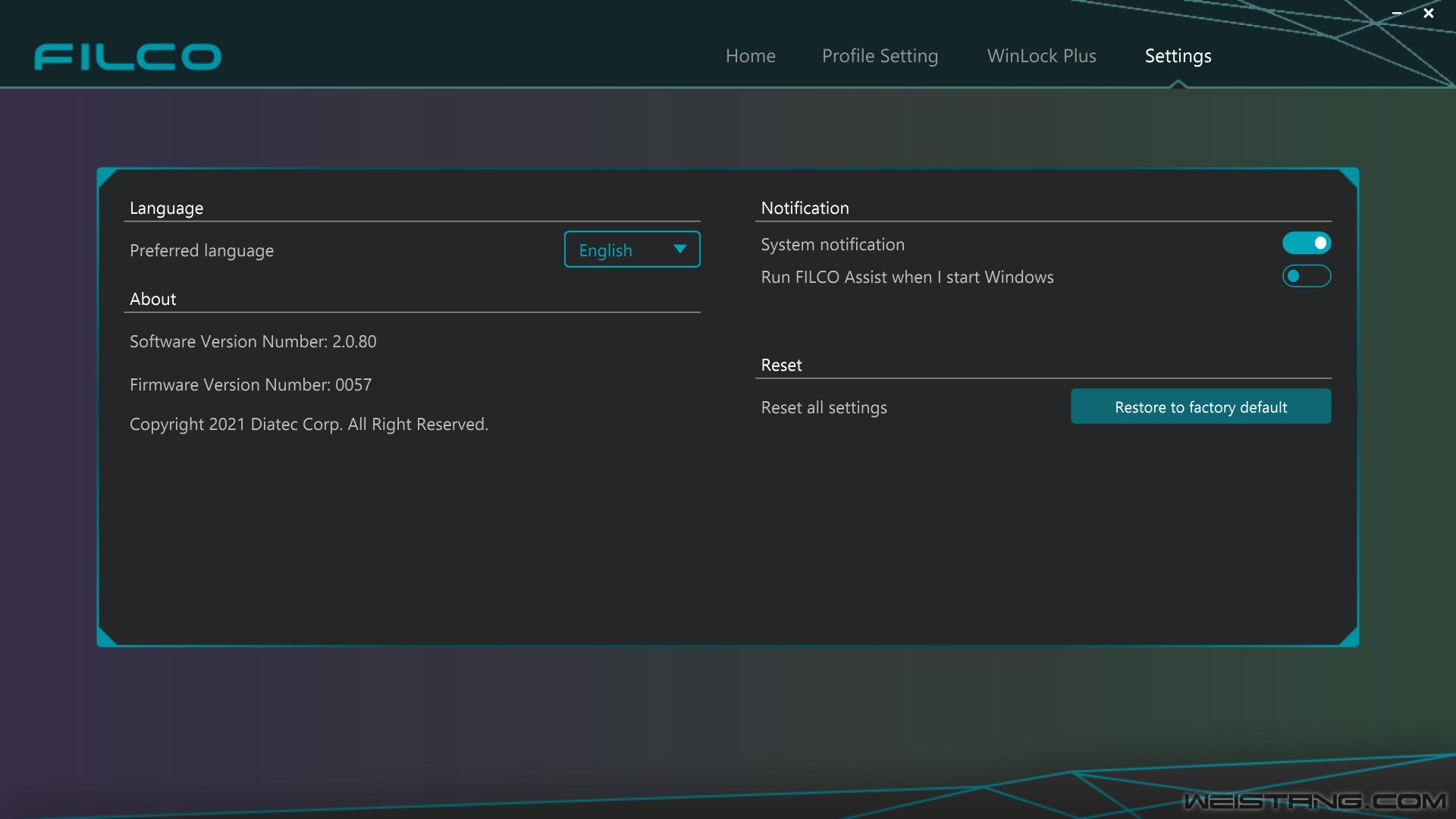1456x819 pixels.
Task: Select the Settings tab
Action: tap(1178, 56)
